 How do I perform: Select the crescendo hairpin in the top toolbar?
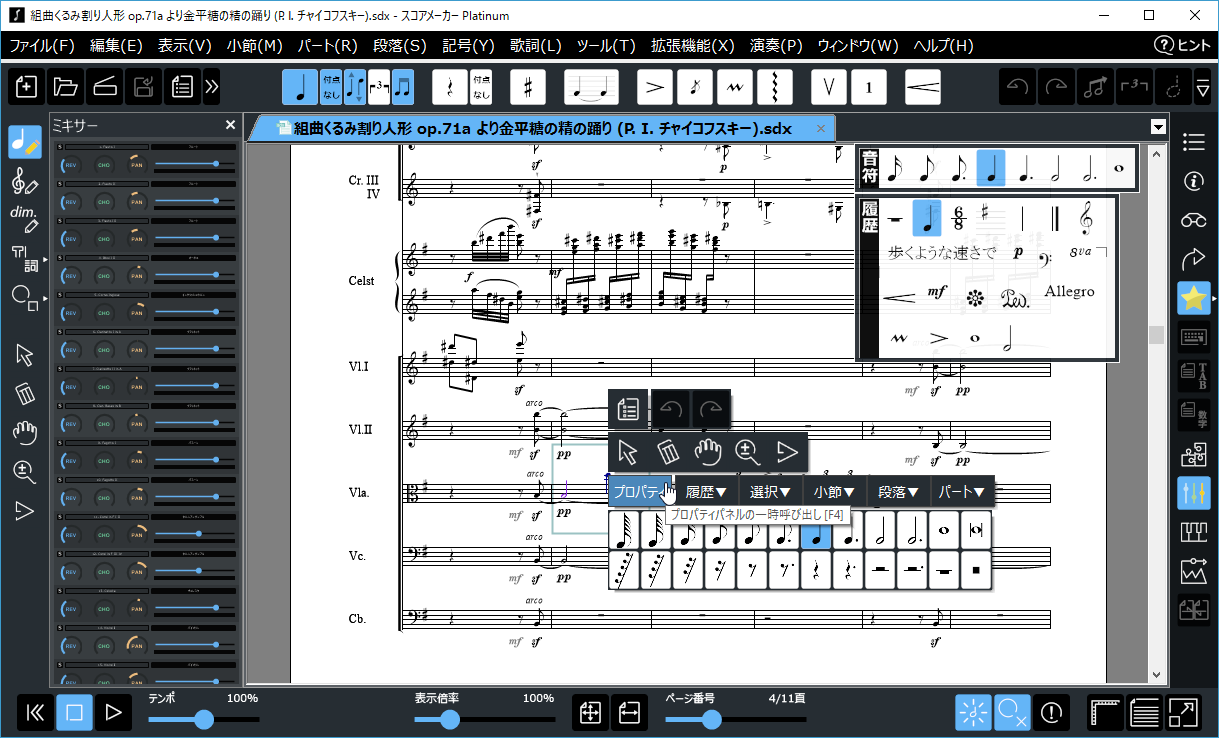(x=922, y=87)
